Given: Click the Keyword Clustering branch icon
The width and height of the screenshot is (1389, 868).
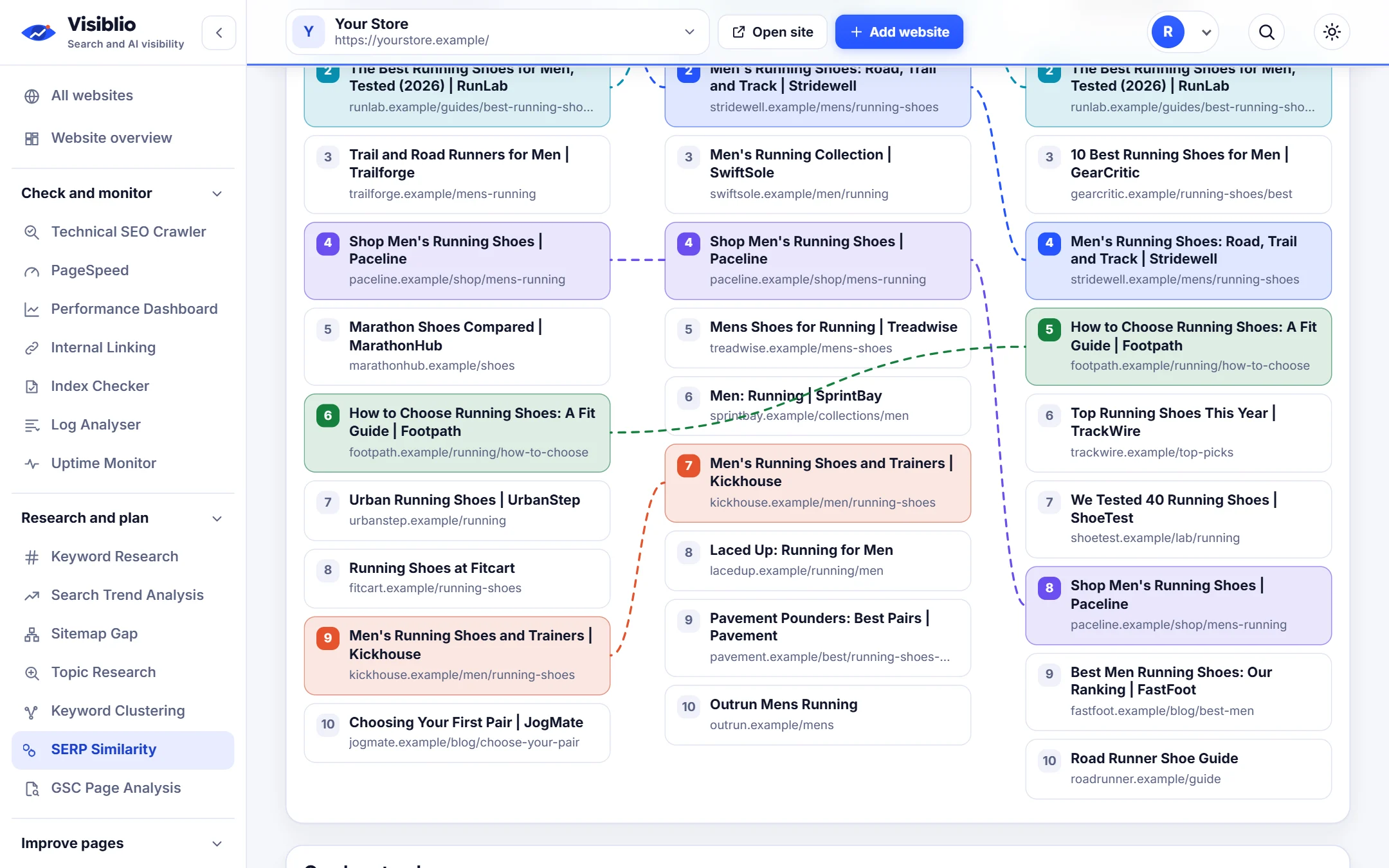Looking at the screenshot, I should click(32, 712).
